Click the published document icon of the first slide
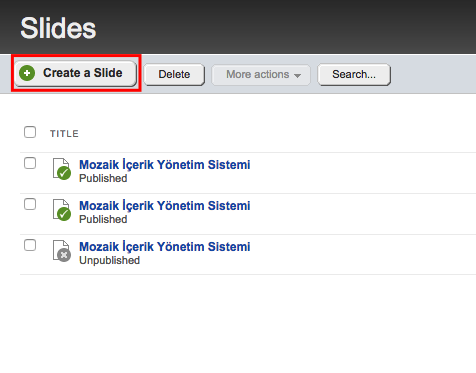Viewport: 476px width, 373px height. pos(62,169)
